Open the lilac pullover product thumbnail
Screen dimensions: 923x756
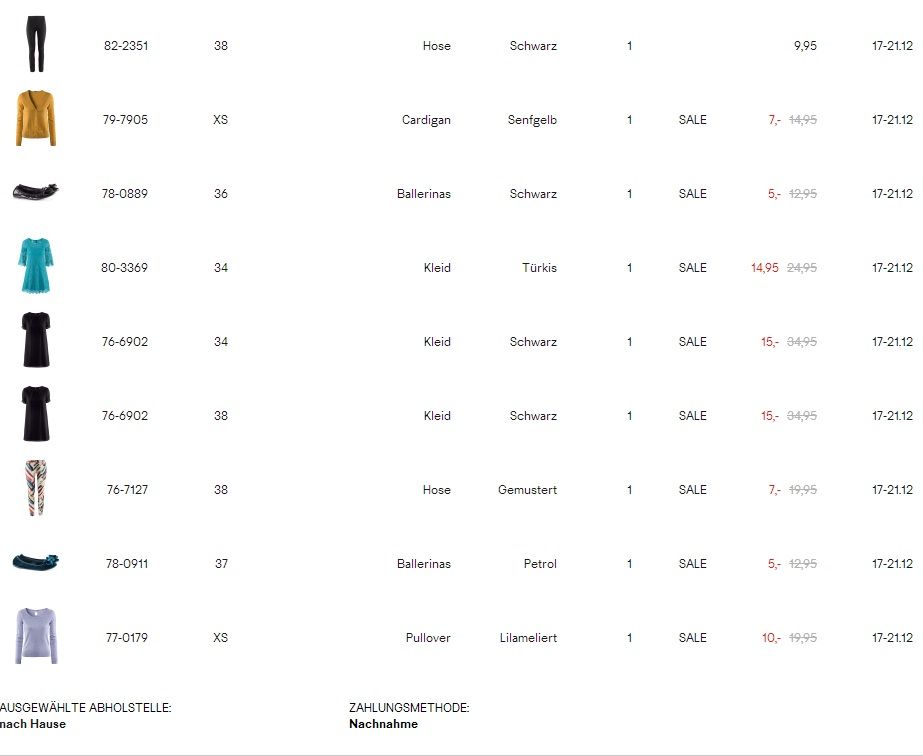pos(36,635)
